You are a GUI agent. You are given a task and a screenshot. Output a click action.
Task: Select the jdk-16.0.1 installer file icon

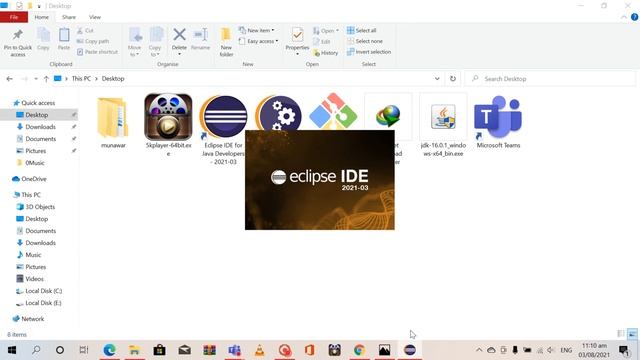443,117
